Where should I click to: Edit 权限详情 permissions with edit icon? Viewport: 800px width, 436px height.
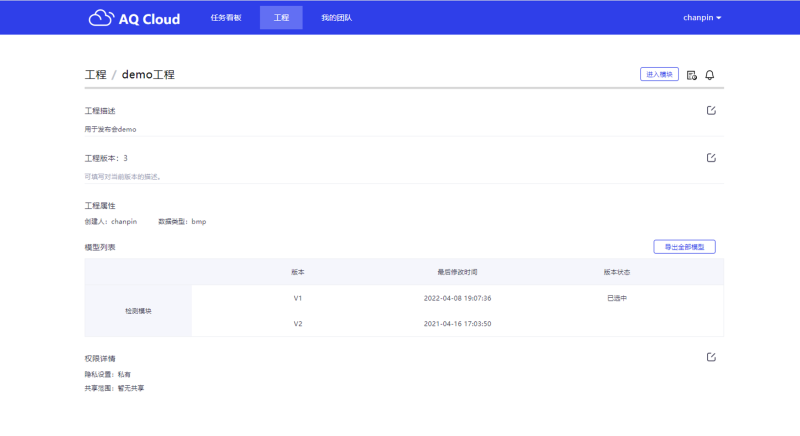tap(711, 357)
